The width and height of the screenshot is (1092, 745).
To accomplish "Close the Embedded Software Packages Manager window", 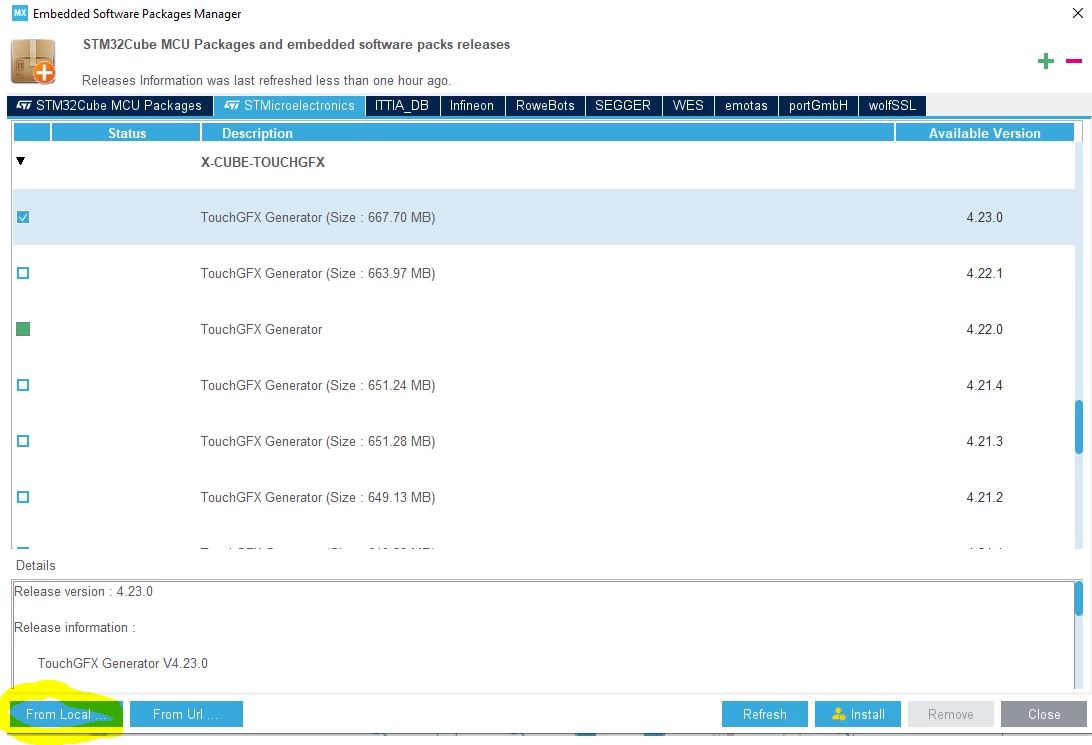I will pyautogui.click(x=1077, y=13).
